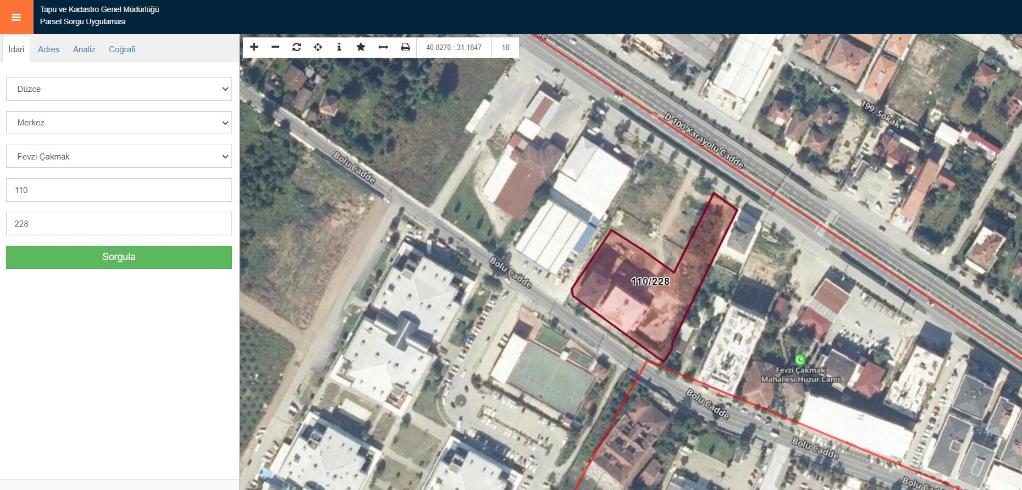Zoom in with the plus icon
1022x490 pixels.
pos(254,47)
